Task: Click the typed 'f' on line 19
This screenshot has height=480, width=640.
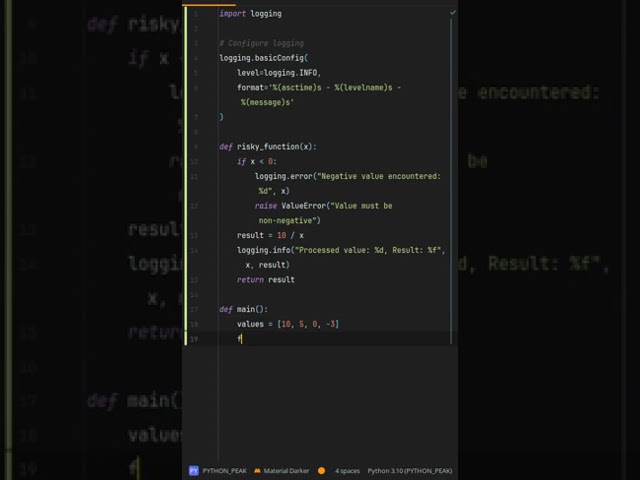Action: (239, 338)
